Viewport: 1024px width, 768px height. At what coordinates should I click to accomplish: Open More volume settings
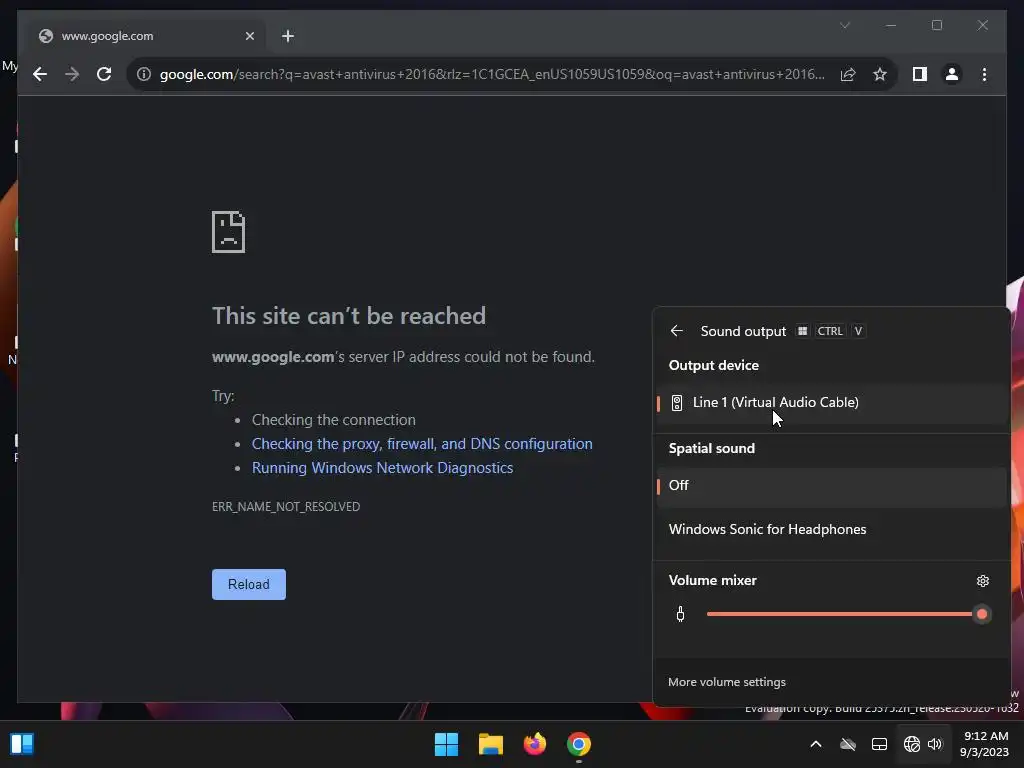coord(727,682)
